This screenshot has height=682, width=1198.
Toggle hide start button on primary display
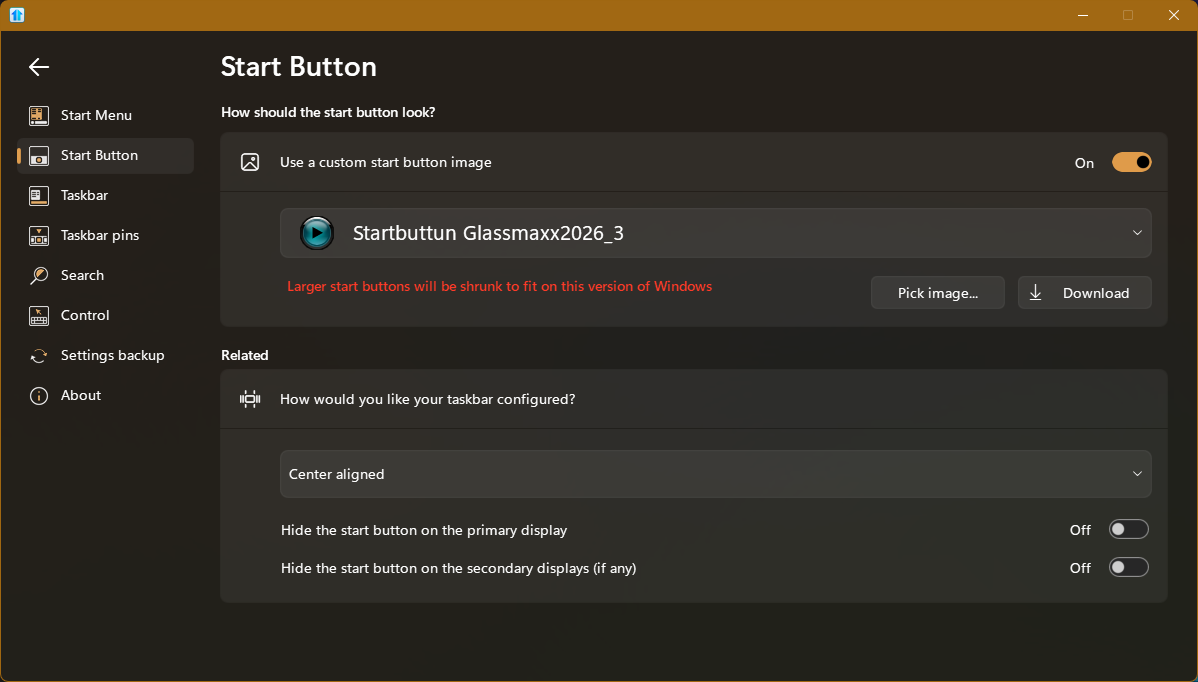click(x=1128, y=529)
